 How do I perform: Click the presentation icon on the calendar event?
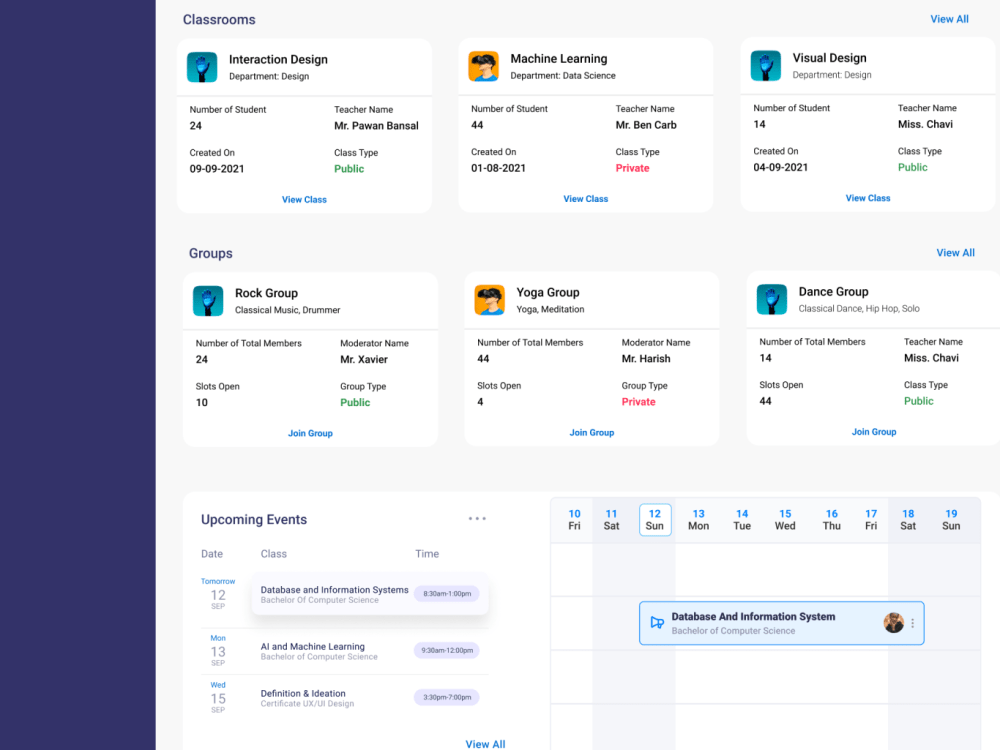click(657, 622)
